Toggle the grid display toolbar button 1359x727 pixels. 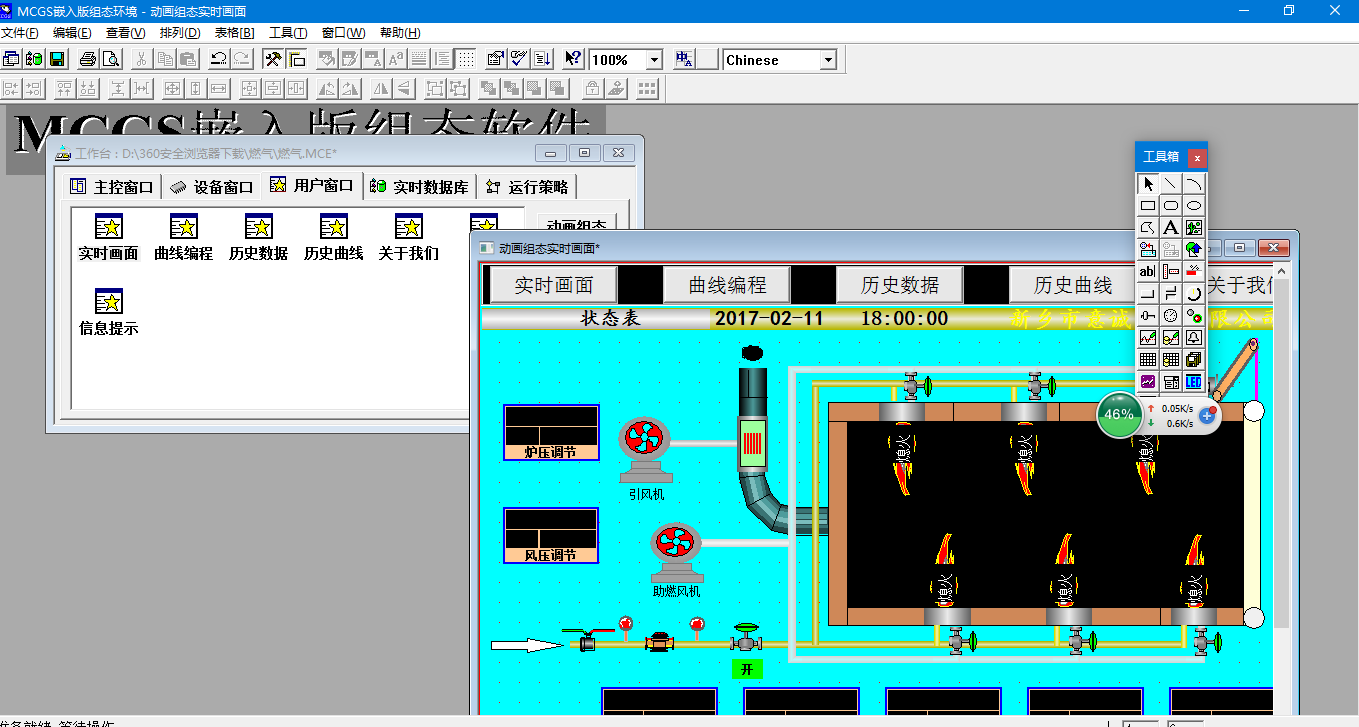[x=466, y=60]
